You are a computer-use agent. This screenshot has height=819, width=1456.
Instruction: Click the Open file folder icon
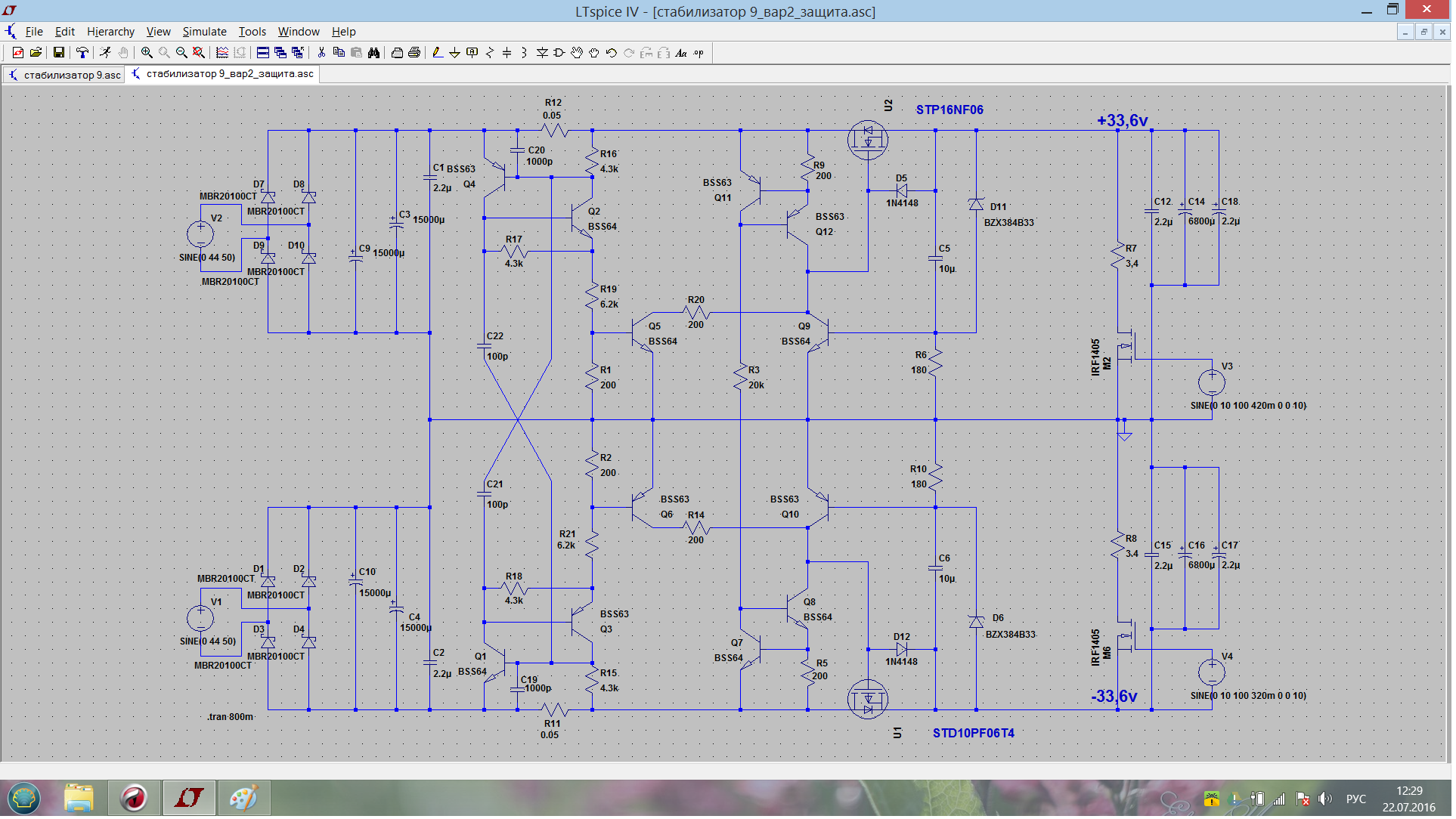(36, 53)
